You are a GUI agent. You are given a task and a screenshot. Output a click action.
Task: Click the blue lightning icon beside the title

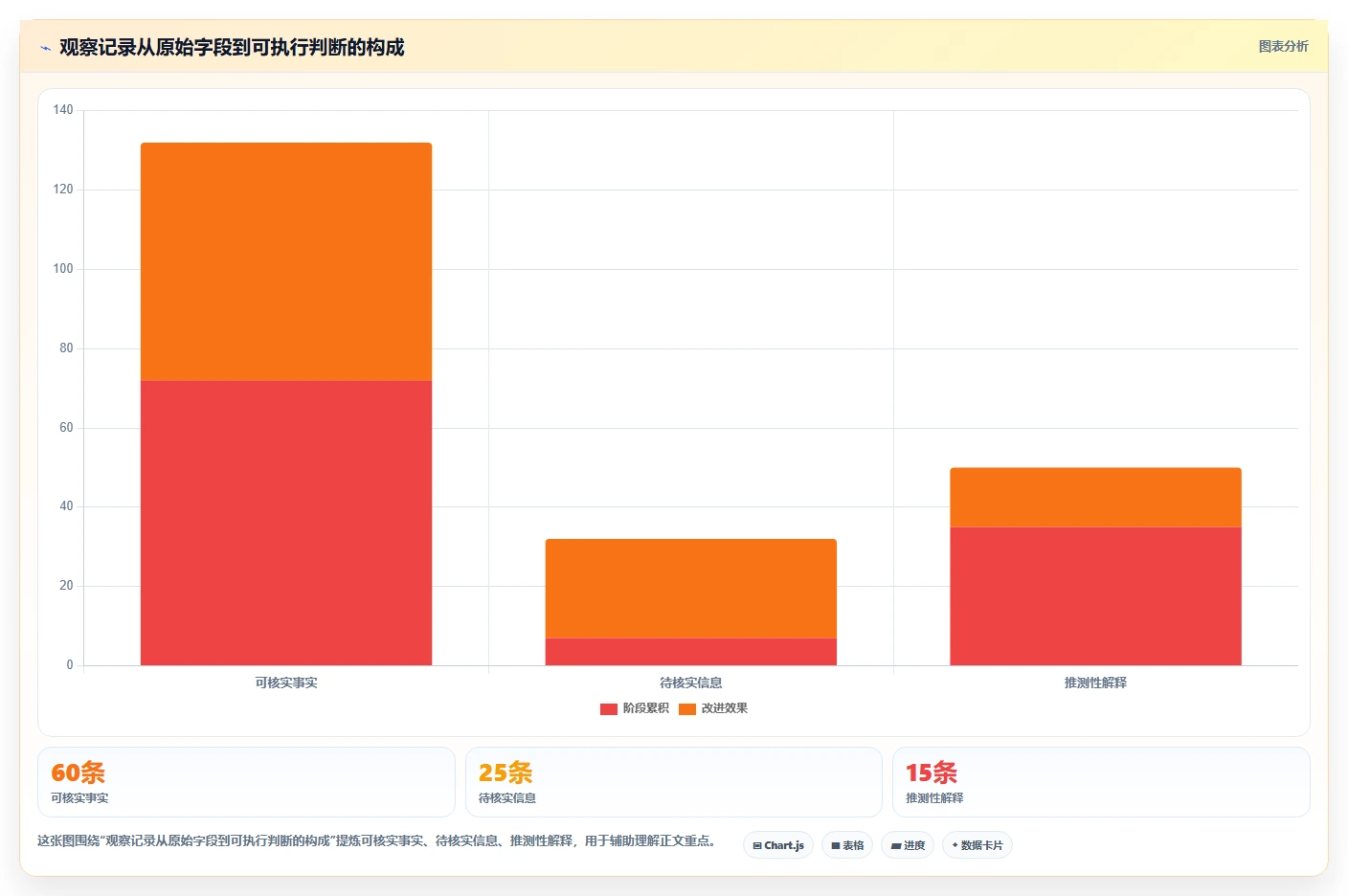coord(45,48)
